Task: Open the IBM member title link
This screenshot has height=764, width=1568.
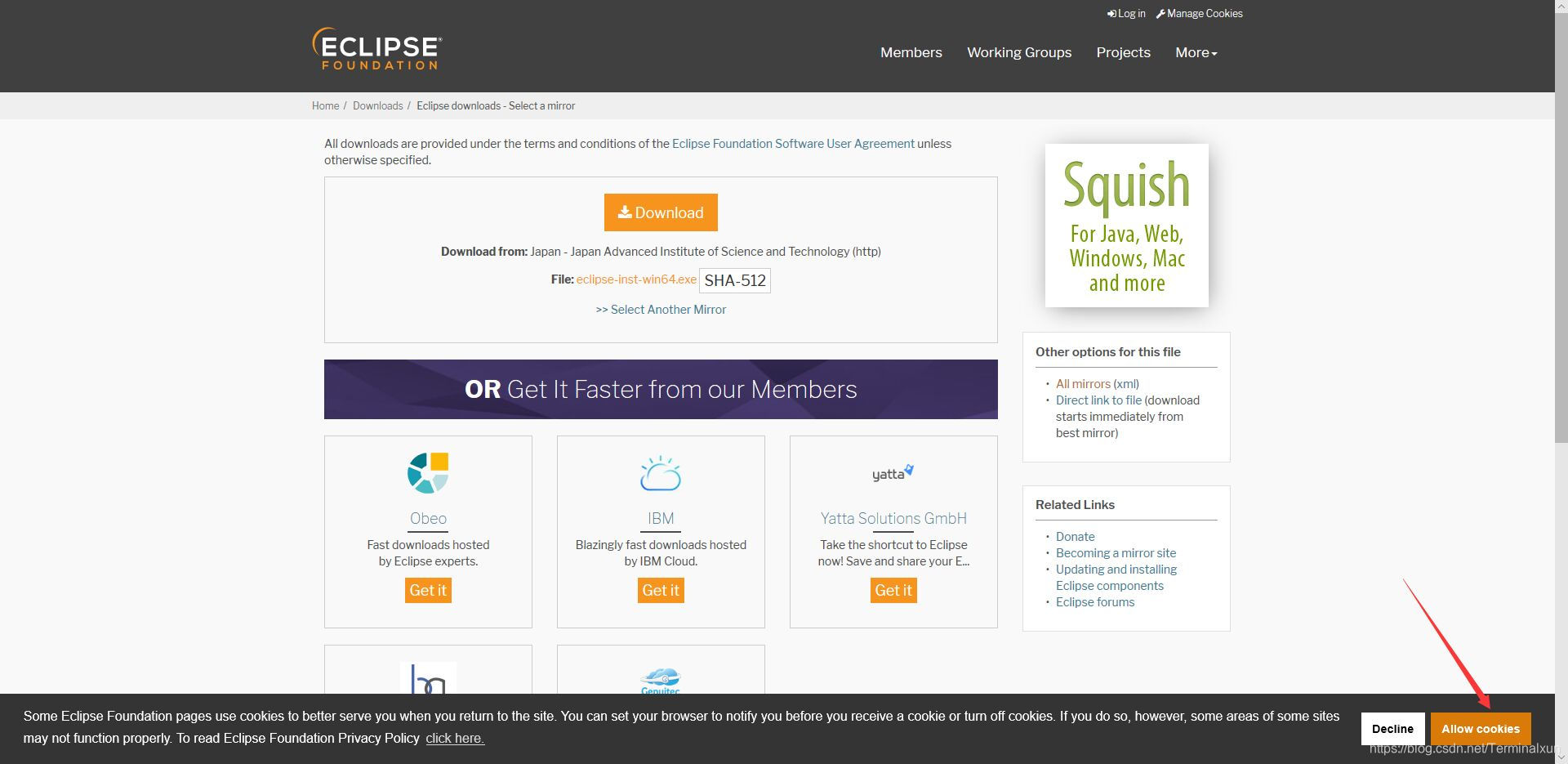Action: 661,518
